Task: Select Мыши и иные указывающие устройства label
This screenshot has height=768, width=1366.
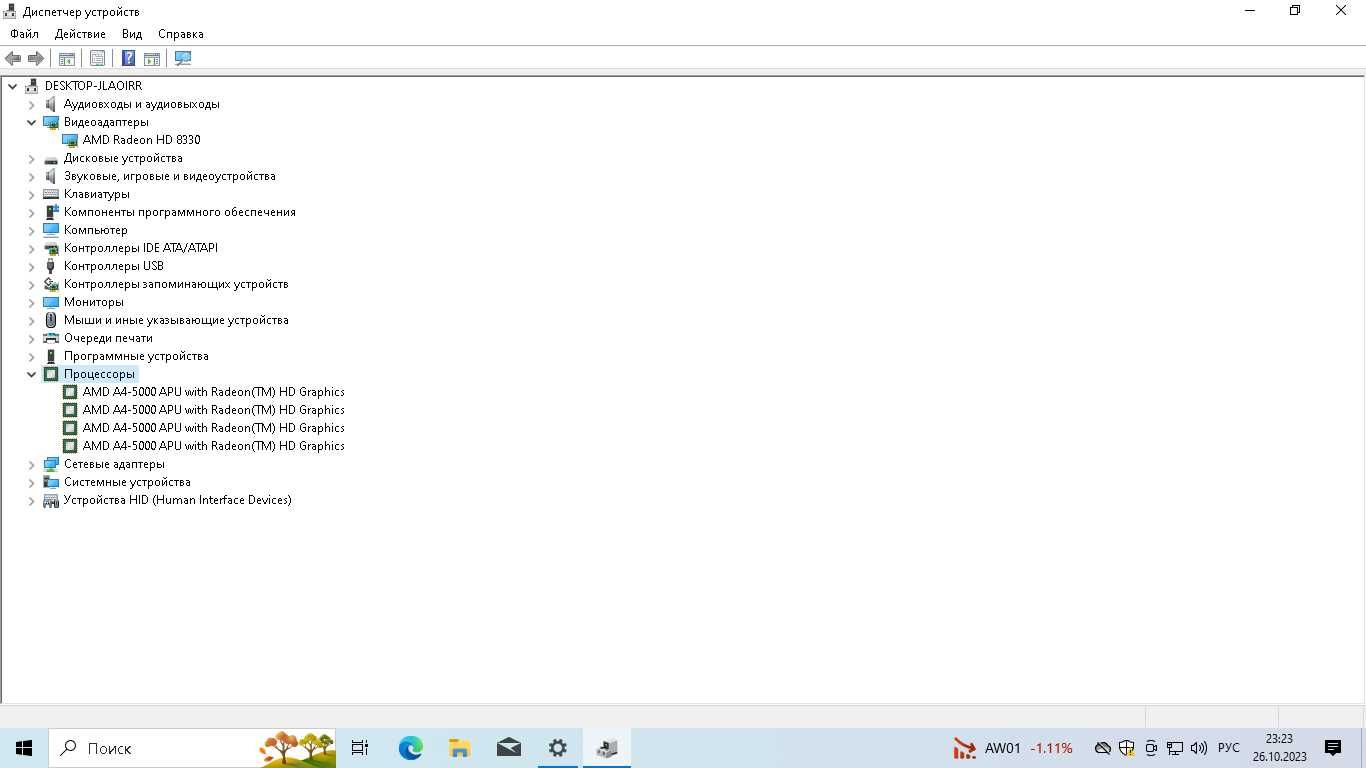Action: (x=176, y=320)
